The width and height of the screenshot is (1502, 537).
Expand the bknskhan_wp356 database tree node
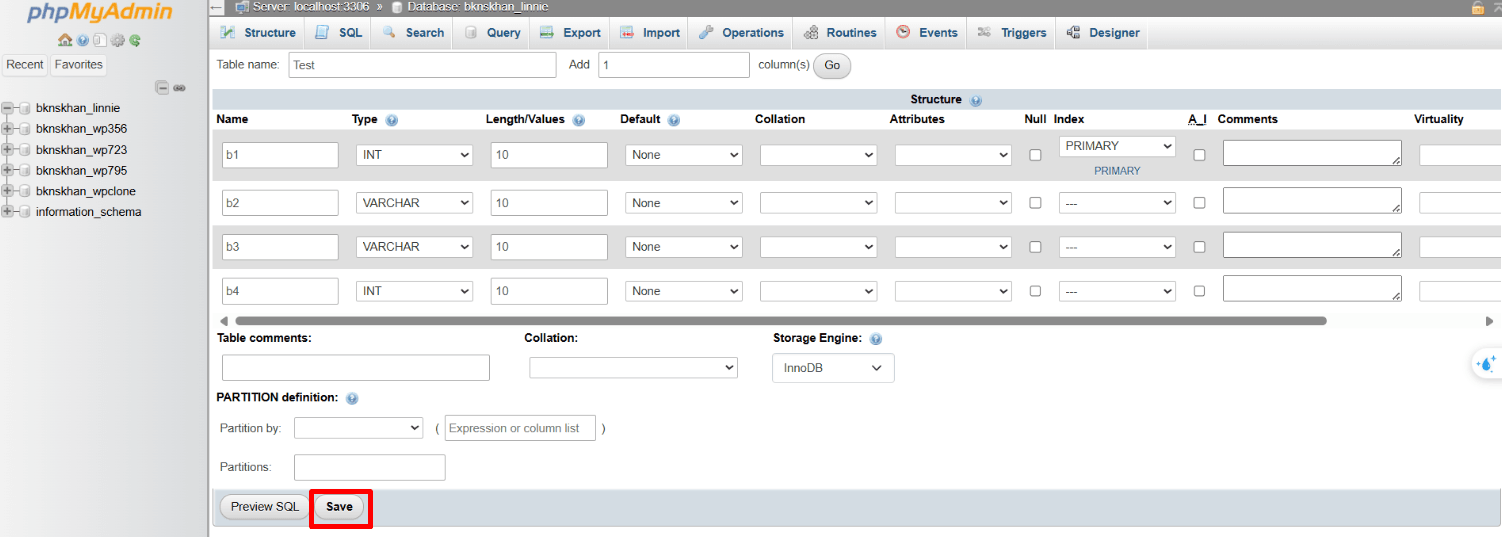click(x=8, y=129)
